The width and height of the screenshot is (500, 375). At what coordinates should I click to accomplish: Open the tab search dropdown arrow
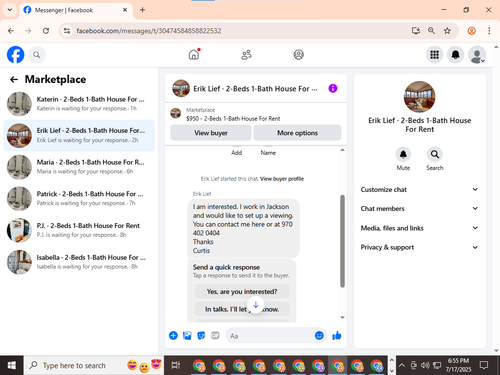(x=10, y=10)
